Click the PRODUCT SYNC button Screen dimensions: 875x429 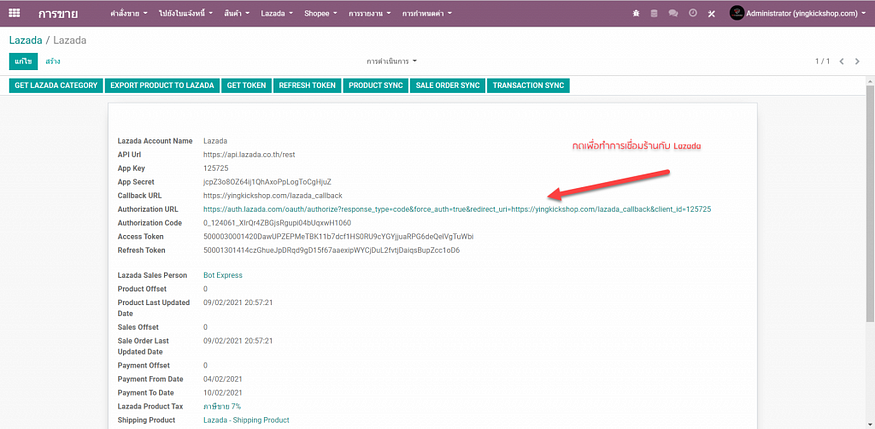point(376,85)
